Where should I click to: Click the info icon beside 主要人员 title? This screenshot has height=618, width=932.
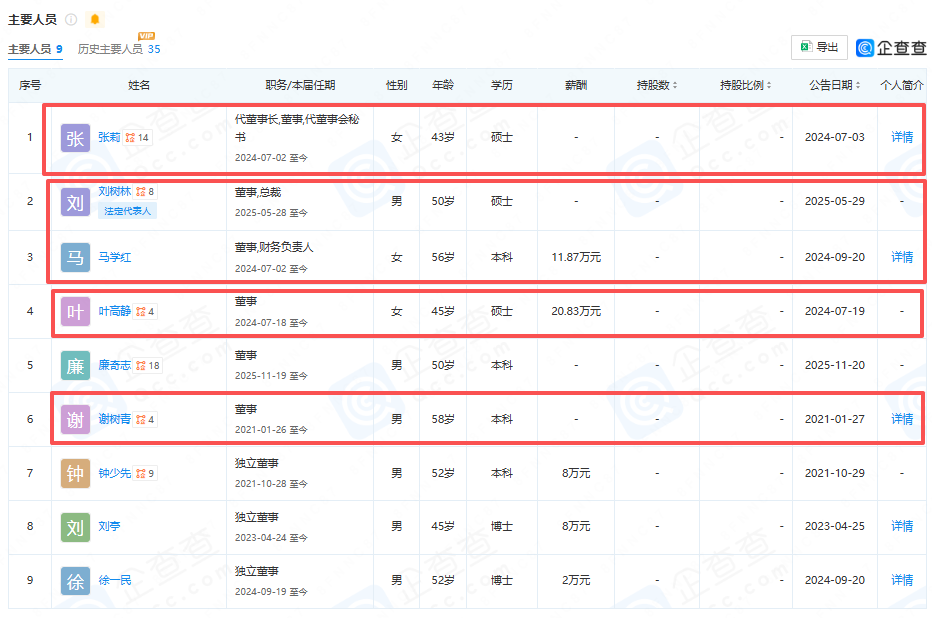[x=71, y=20]
